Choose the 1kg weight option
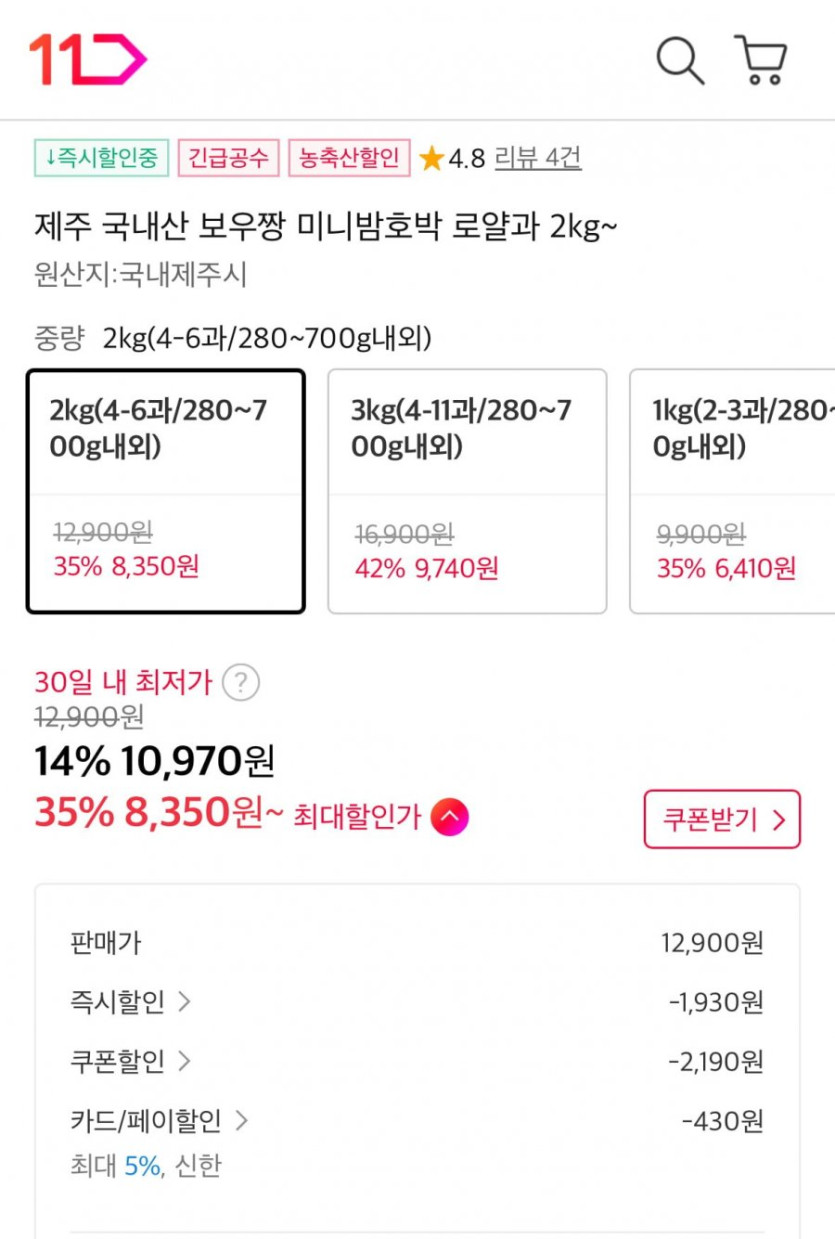 733,491
